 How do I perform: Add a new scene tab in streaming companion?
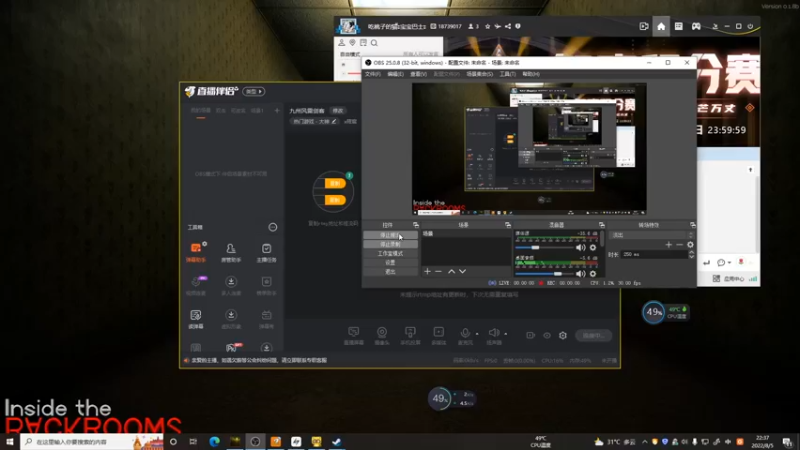pyautogui.click(x=277, y=110)
